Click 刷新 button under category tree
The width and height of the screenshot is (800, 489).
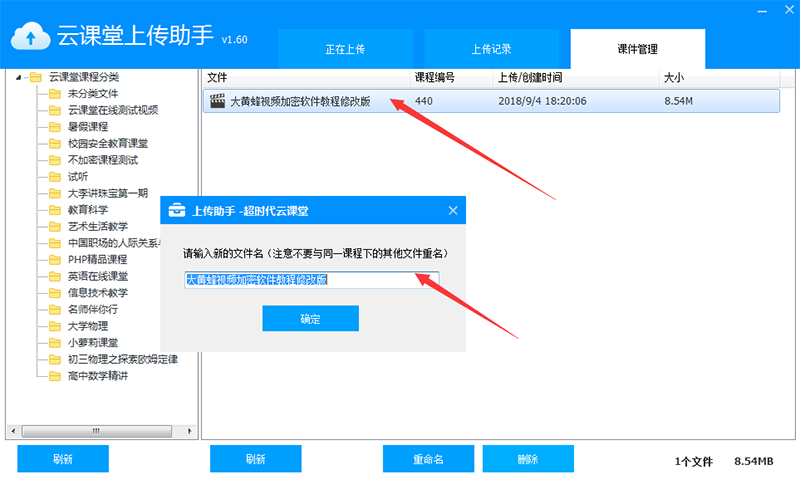click(x=63, y=459)
